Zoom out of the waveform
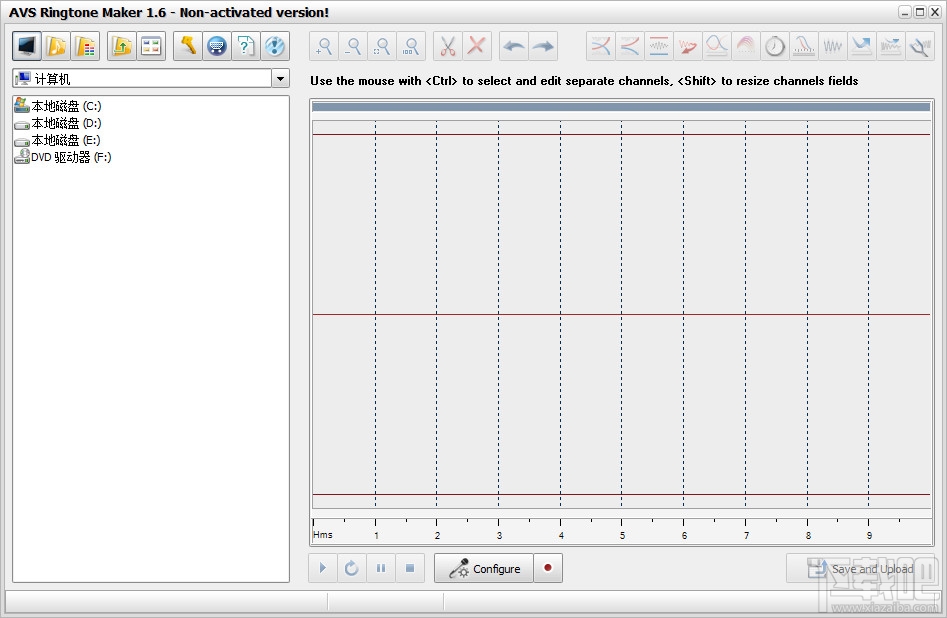Image resolution: width=947 pixels, height=618 pixels. point(353,46)
